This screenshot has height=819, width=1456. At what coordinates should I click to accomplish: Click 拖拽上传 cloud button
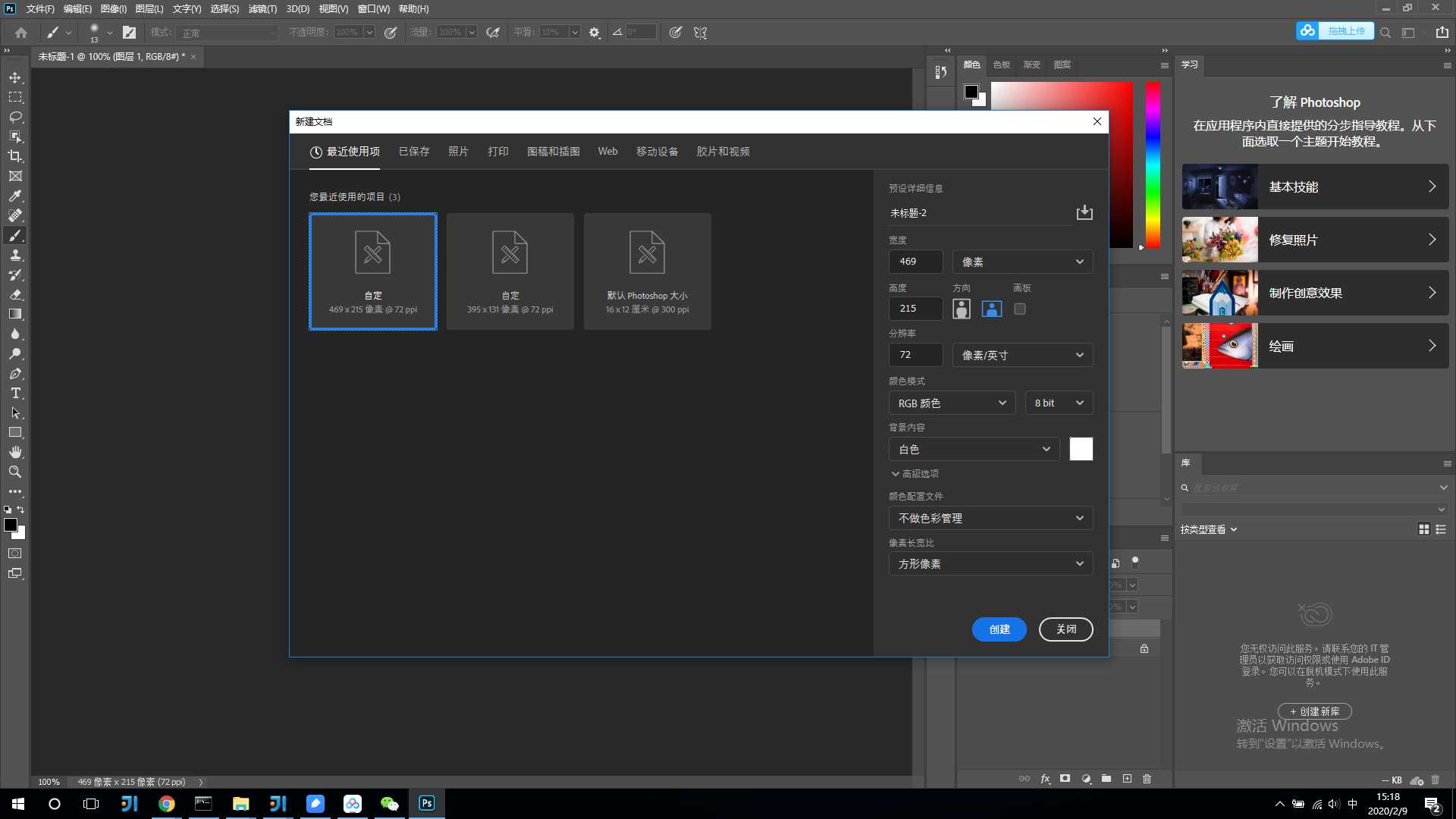1335,31
